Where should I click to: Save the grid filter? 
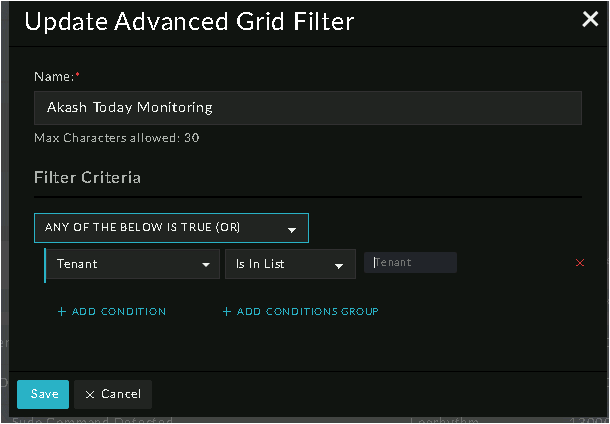43,394
